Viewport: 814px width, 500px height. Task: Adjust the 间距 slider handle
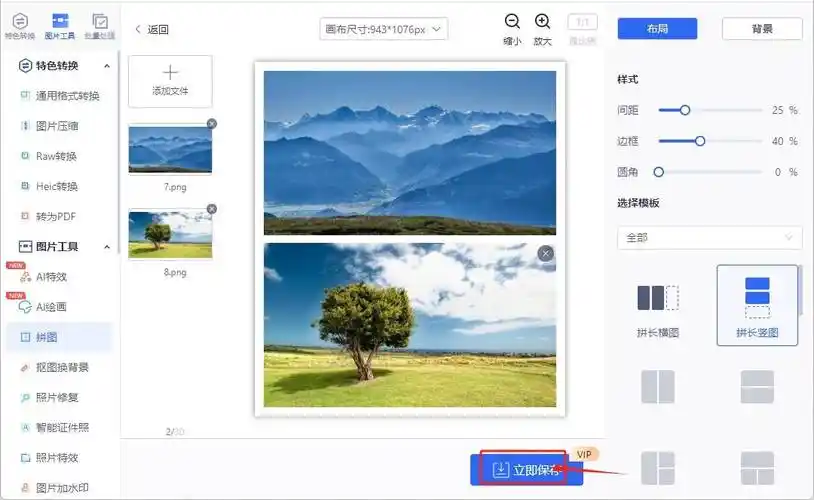click(685, 110)
